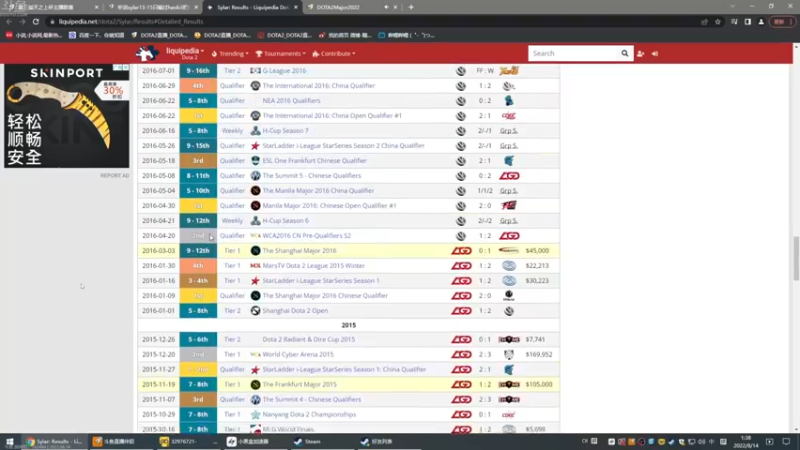800x450 pixels.
Task: Reload the page with refresh button
Action: pos(36,21)
